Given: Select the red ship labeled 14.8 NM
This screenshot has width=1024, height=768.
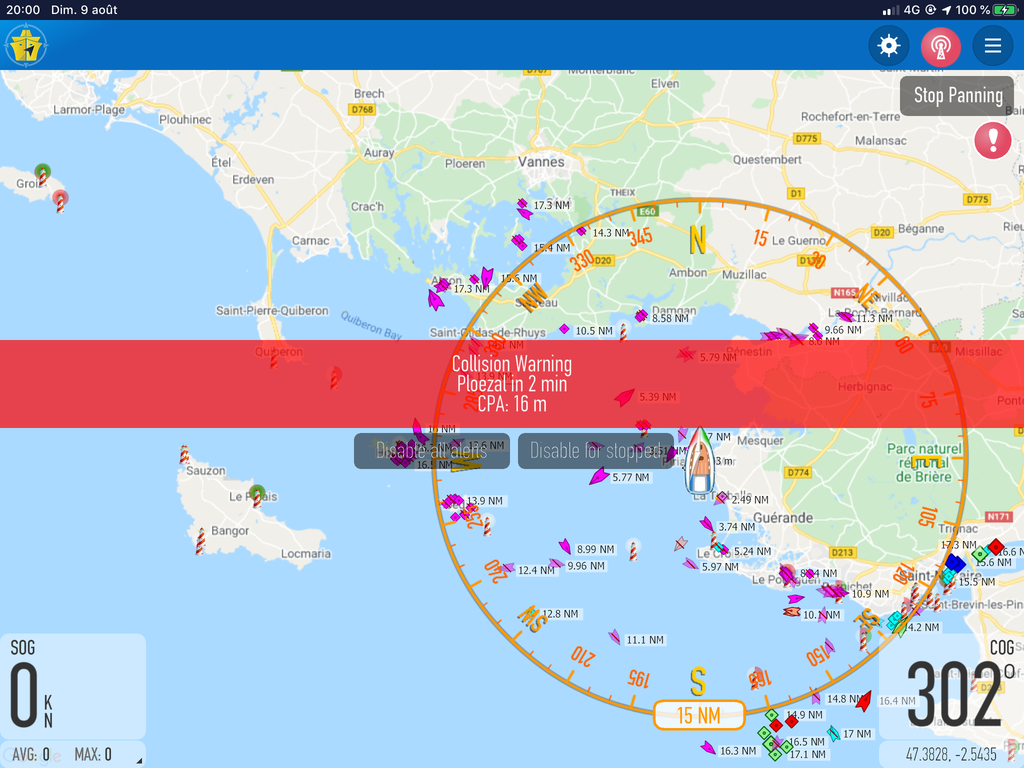Looking at the screenshot, I should (x=864, y=701).
